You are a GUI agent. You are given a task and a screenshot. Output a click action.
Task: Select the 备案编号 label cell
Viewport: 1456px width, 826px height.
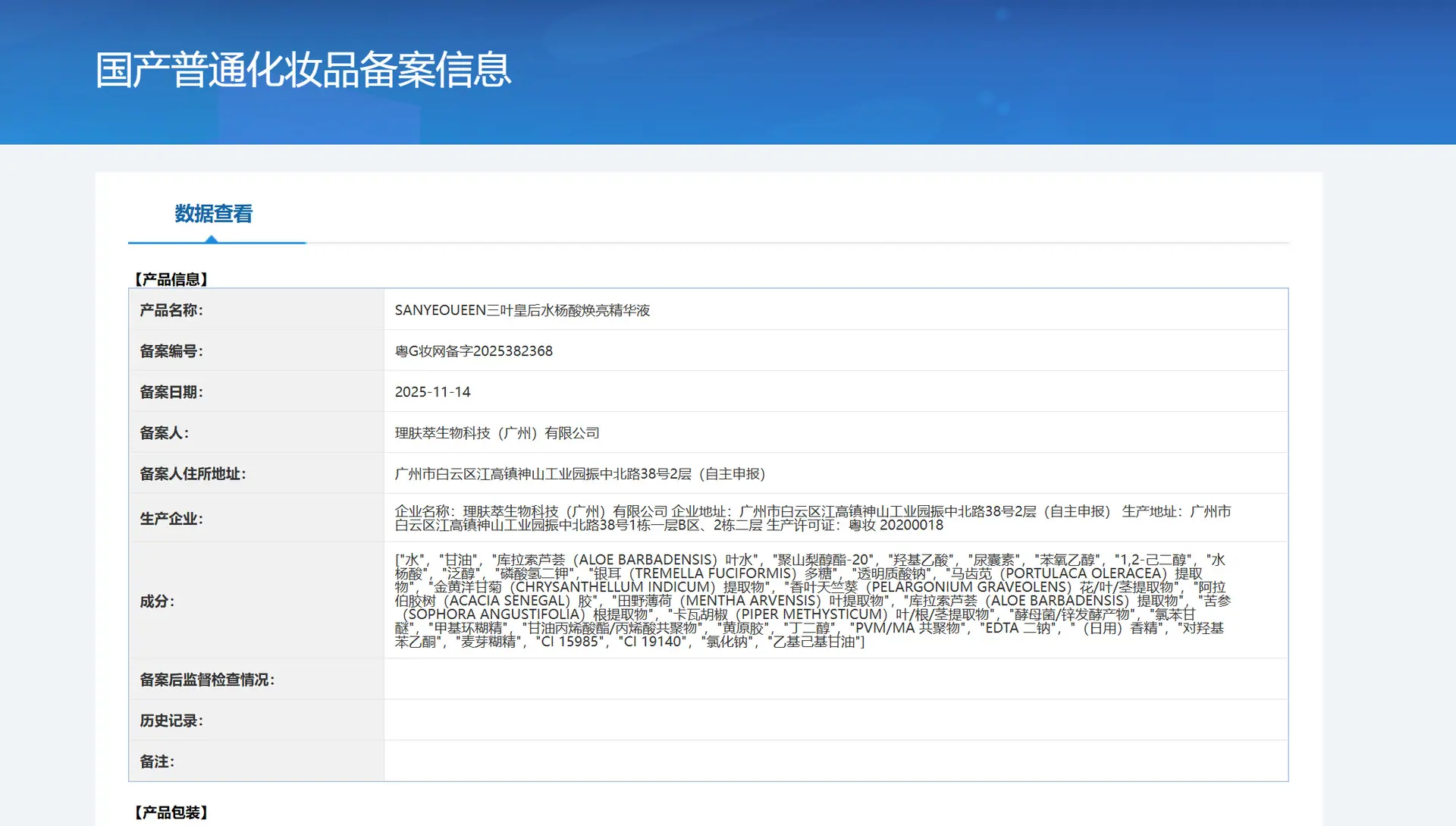click(256, 350)
